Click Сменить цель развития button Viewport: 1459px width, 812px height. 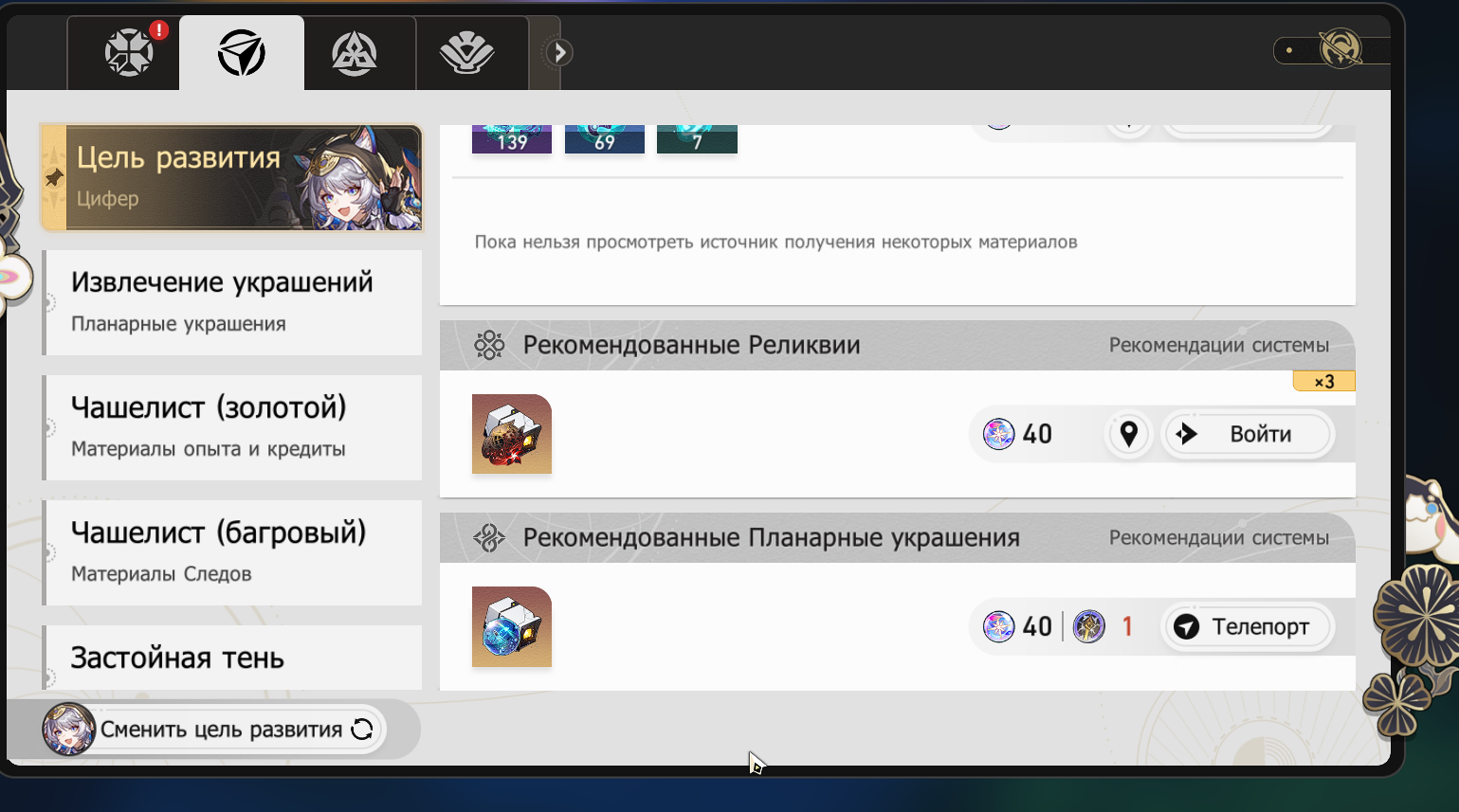coord(213,729)
